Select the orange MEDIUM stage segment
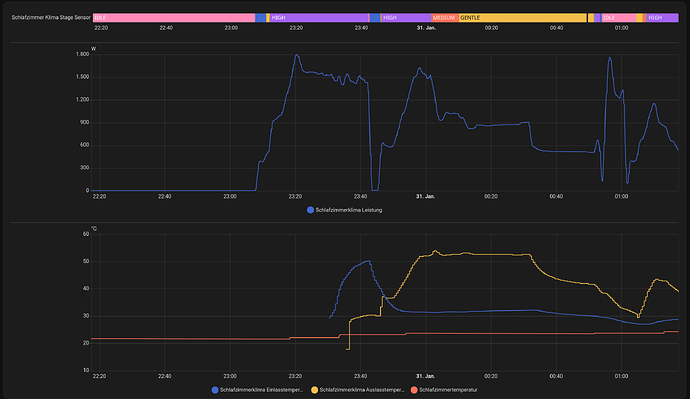Screen dimensions: 690x399 click(445, 18)
